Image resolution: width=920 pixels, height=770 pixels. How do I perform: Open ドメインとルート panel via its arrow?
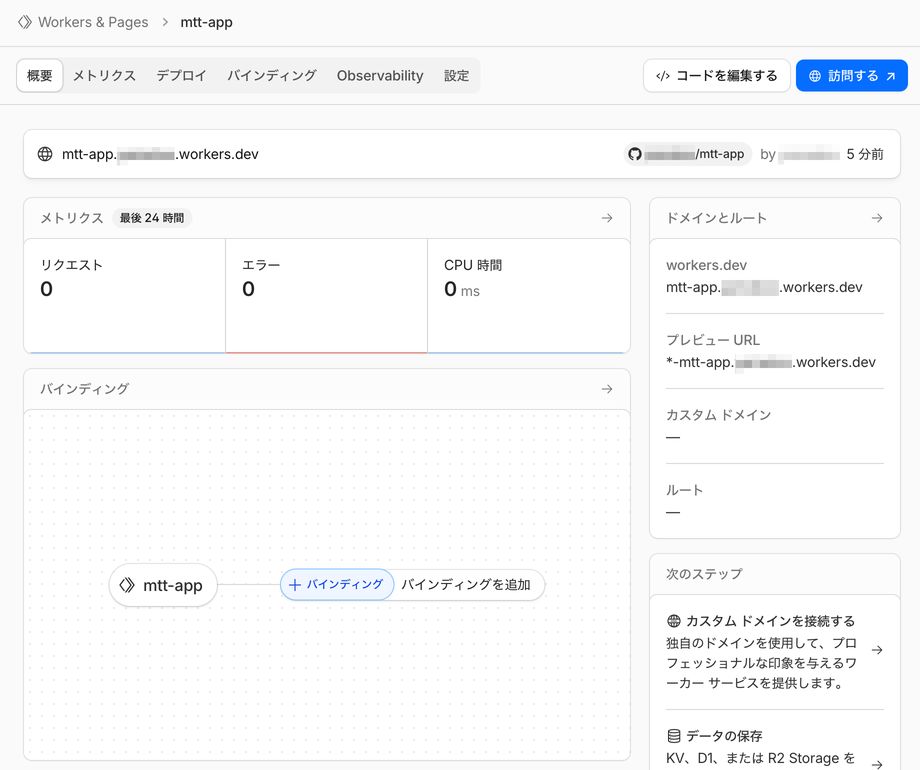pos(877,218)
